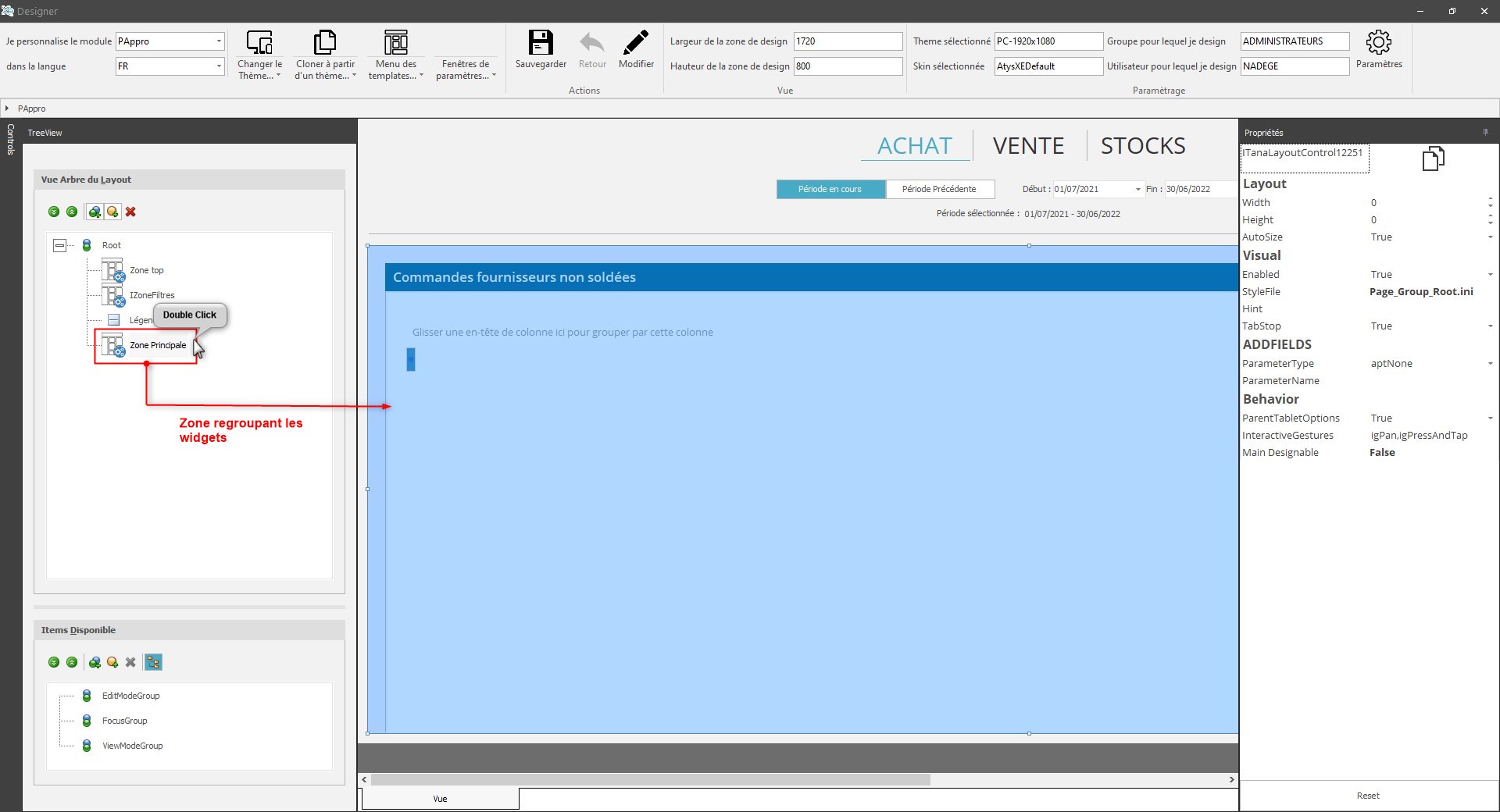Image resolution: width=1500 pixels, height=812 pixels.
Task: Toggle the tree structure icon in Items Disponible
Action: [153, 662]
